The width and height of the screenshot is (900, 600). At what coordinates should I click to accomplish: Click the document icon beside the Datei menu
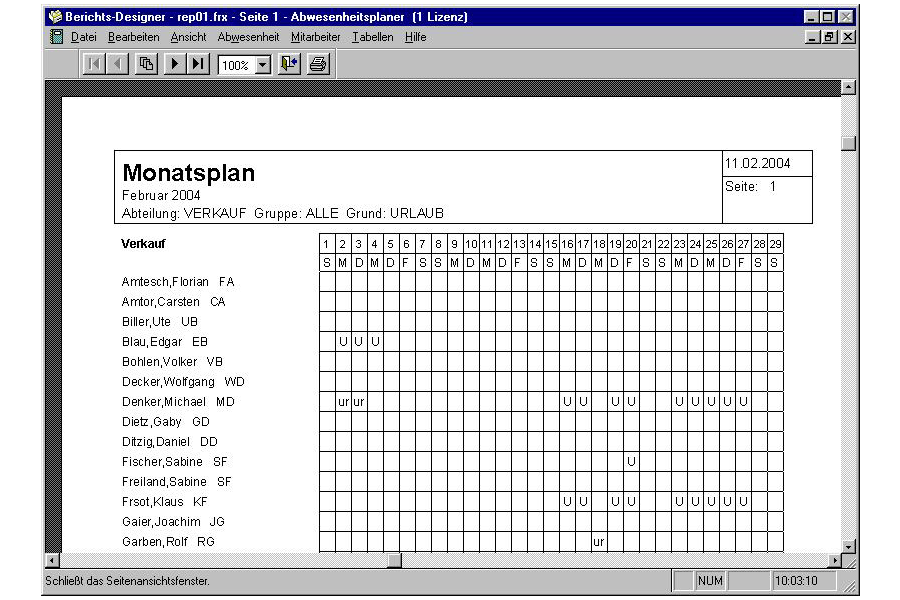click(x=57, y=37)
